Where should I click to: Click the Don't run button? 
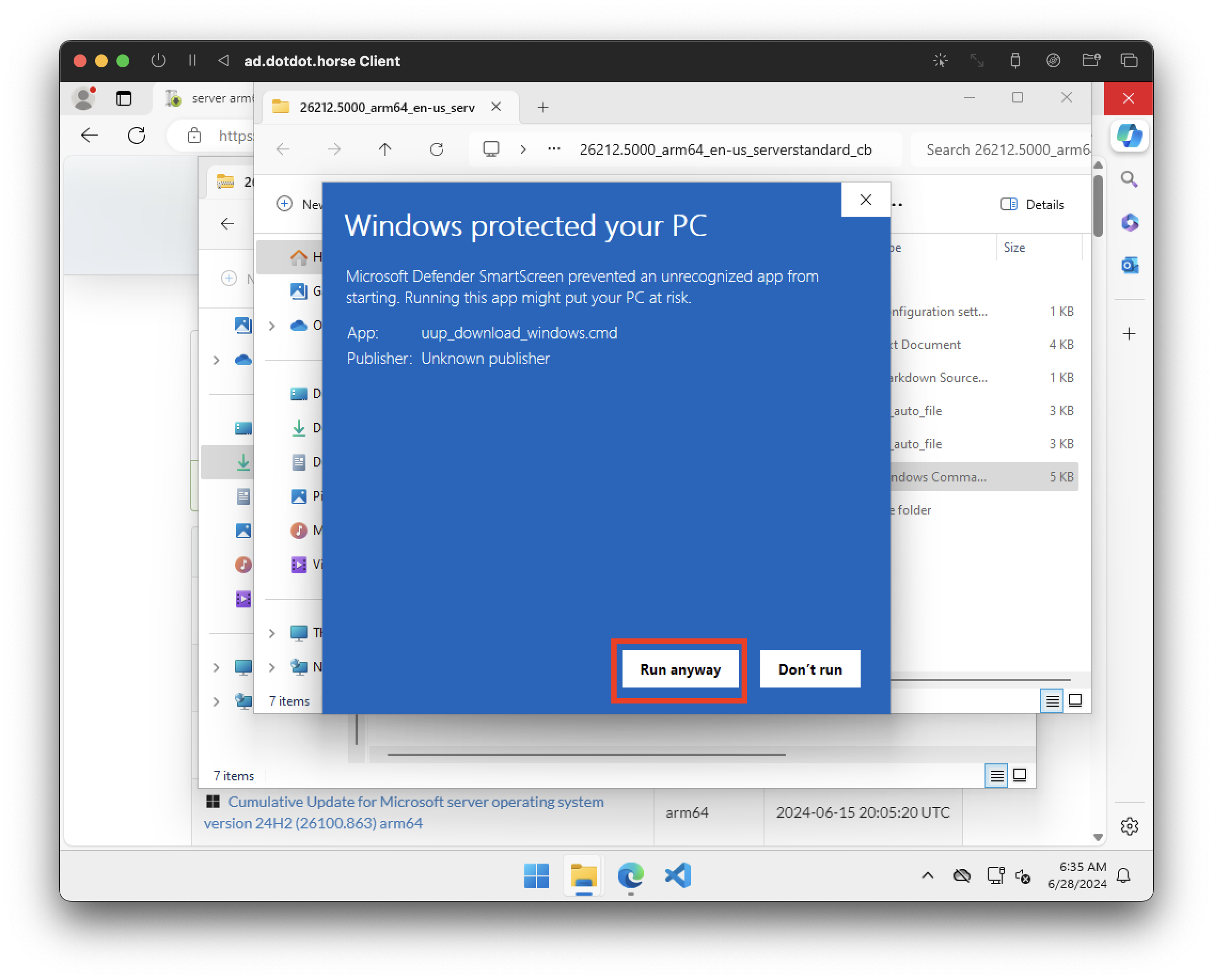pyautogui.click(x=810, y=669)
